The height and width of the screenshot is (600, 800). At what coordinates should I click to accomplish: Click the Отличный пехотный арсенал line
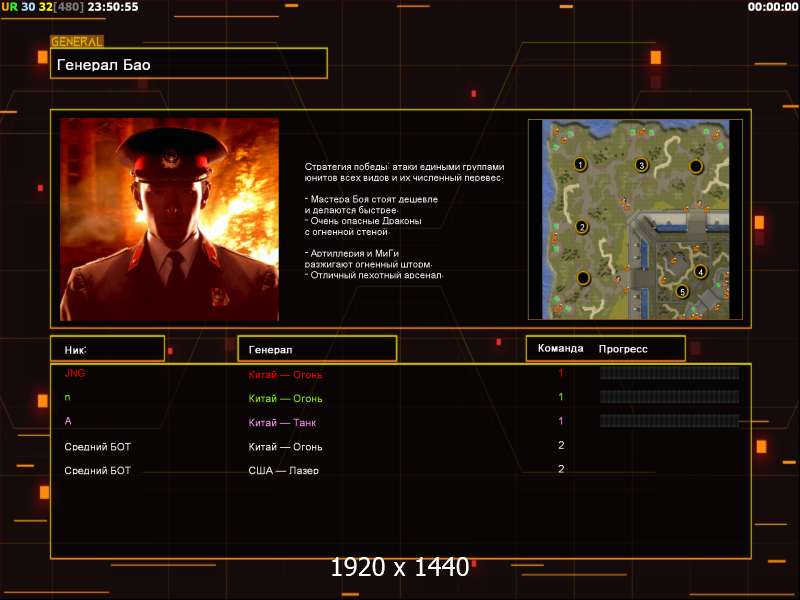[x=373, y=275]
